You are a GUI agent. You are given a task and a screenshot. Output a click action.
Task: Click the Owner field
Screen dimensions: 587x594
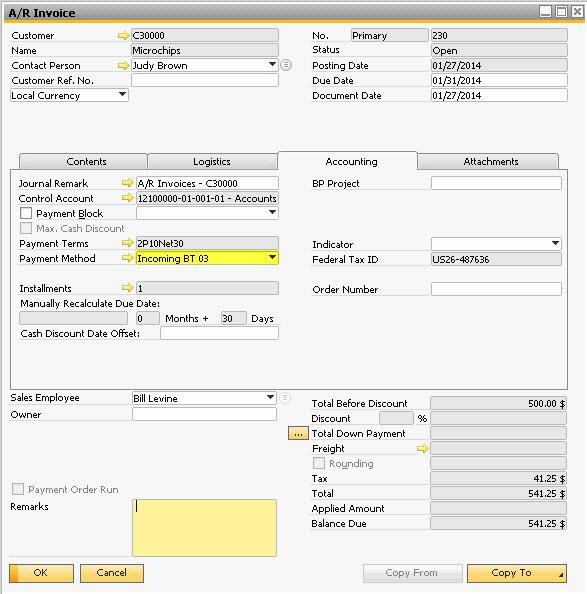click(205, 414)
